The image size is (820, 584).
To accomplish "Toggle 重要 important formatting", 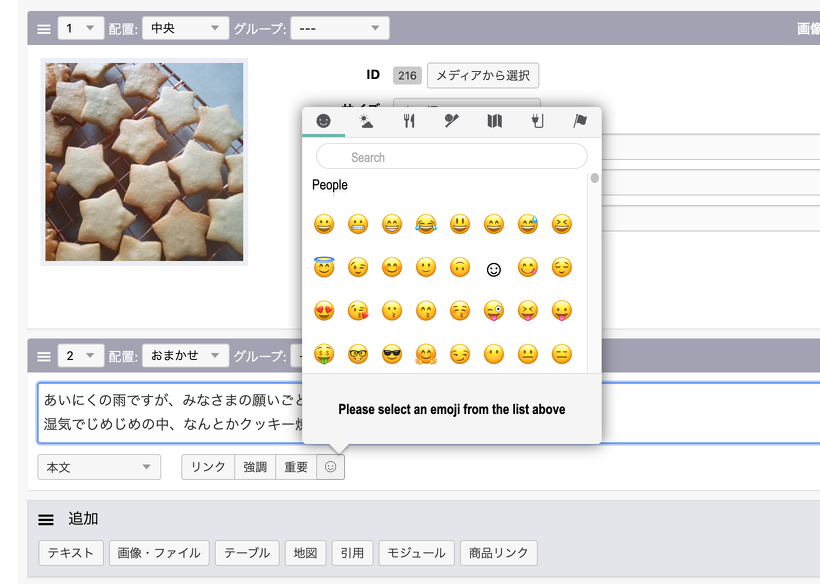I will click(296, 467).
